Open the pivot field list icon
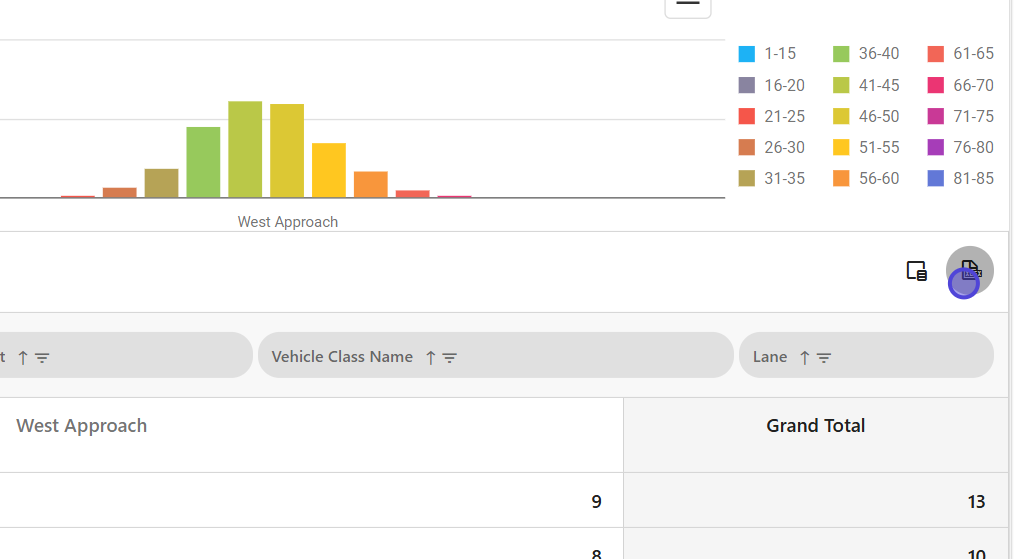 [916, 271]
